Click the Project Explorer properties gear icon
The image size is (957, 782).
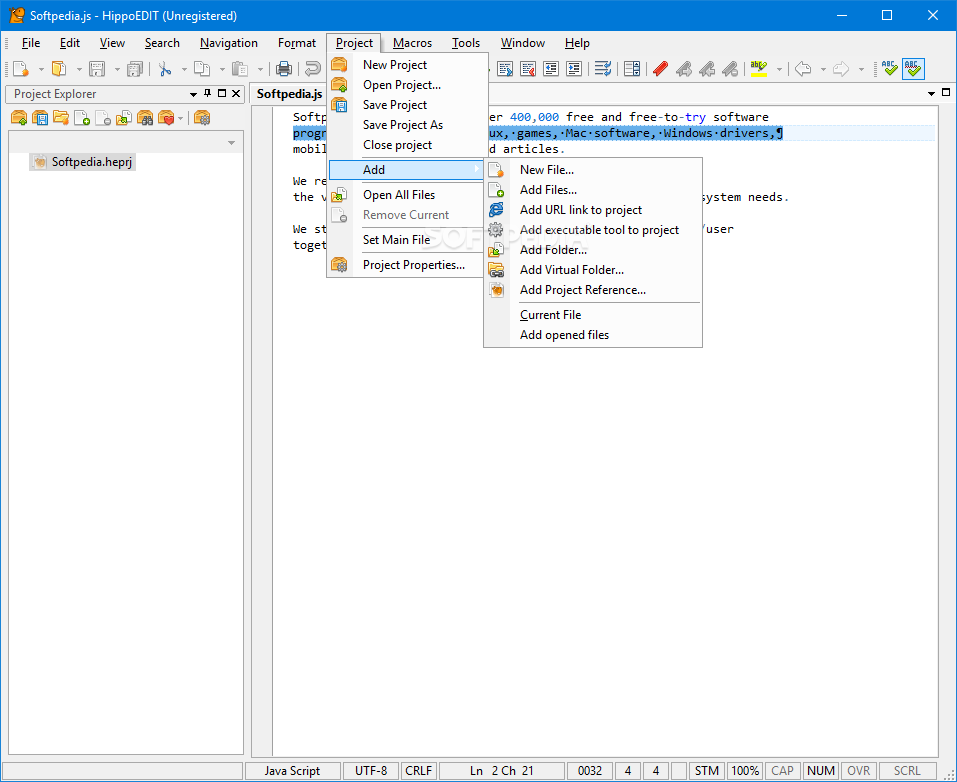click(202, 118)
